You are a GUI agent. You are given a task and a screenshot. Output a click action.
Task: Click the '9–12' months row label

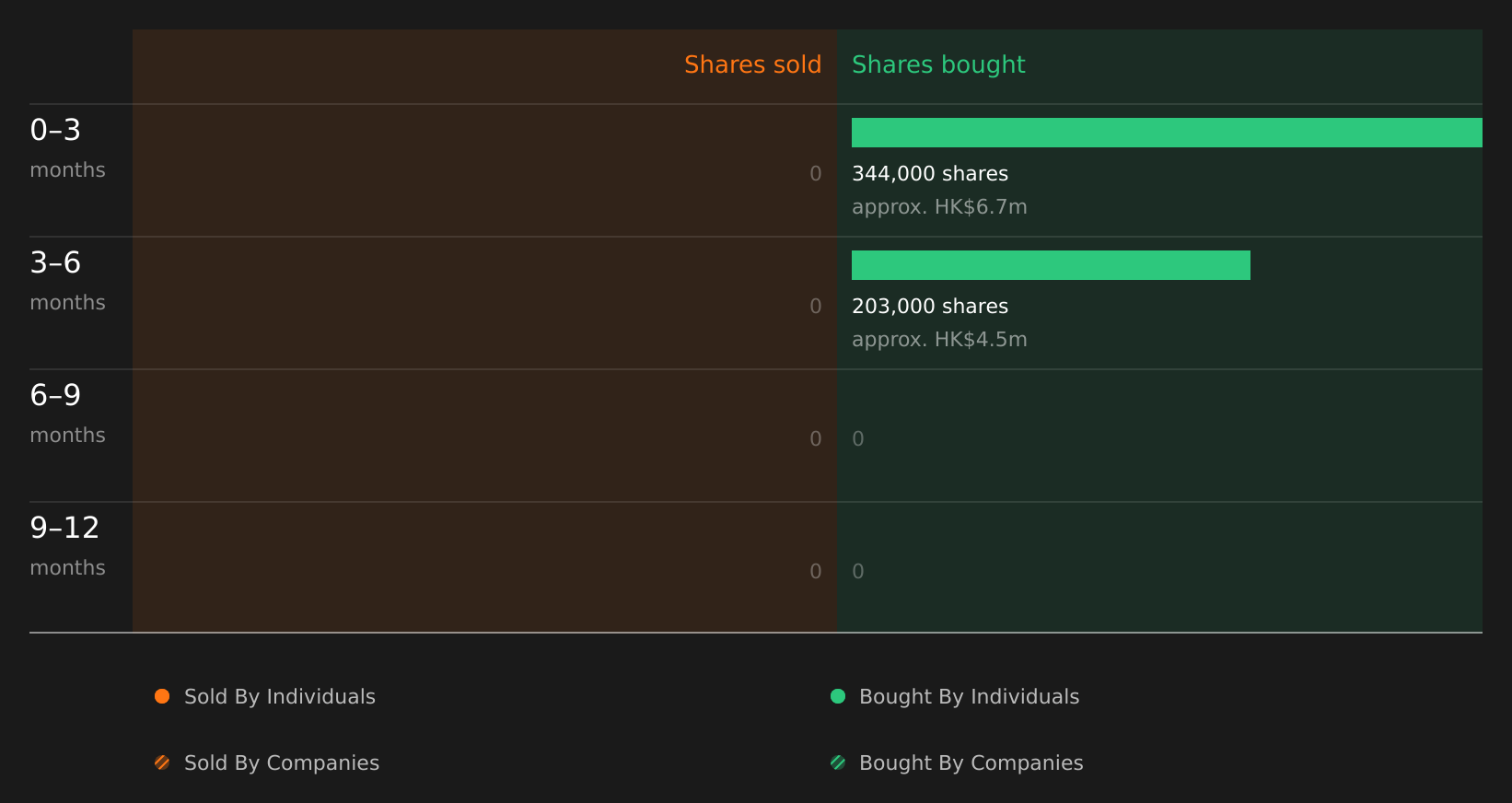click(x=64, y=528)
